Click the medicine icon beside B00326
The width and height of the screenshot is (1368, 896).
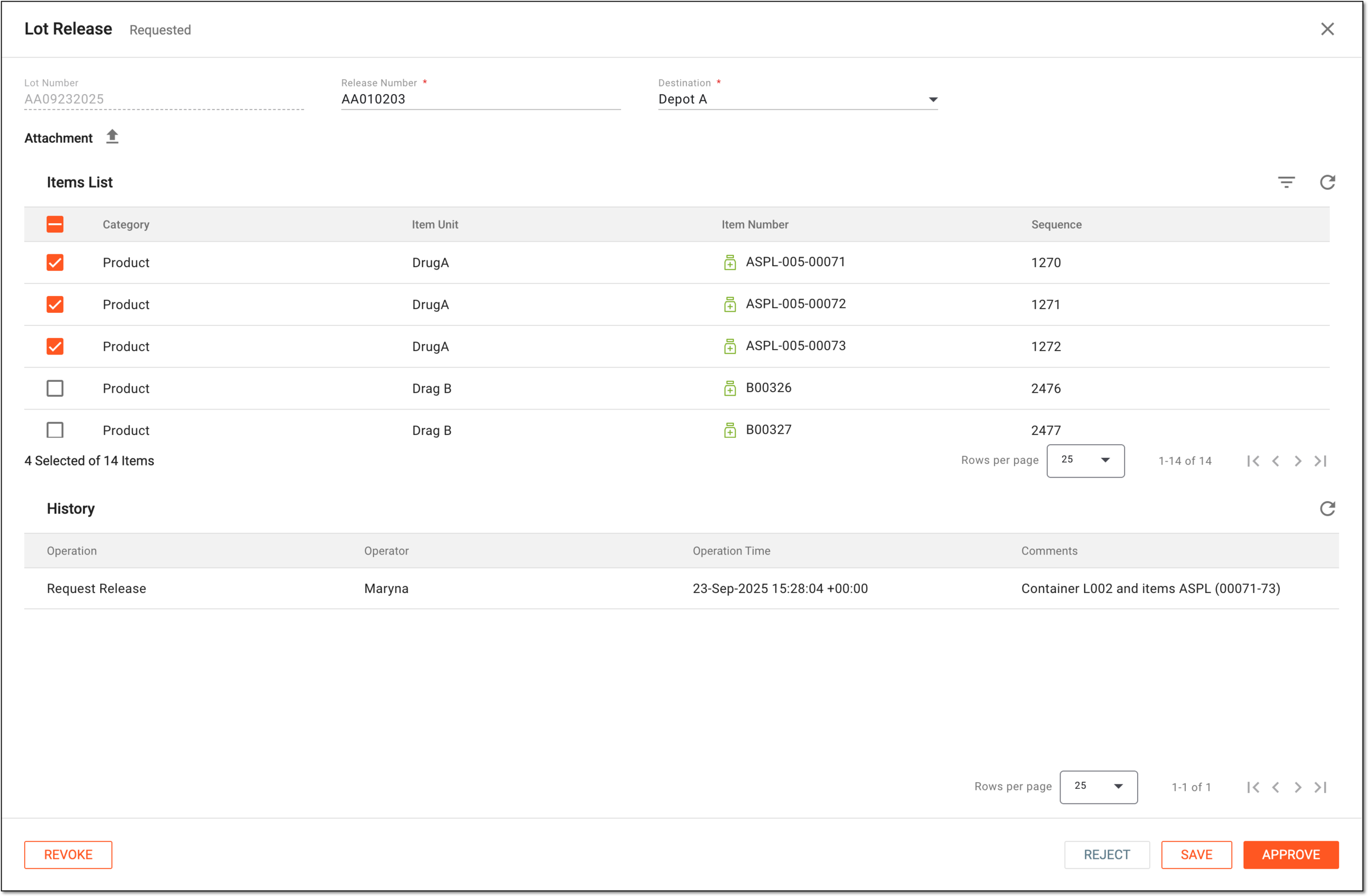(x=729, y=388)
